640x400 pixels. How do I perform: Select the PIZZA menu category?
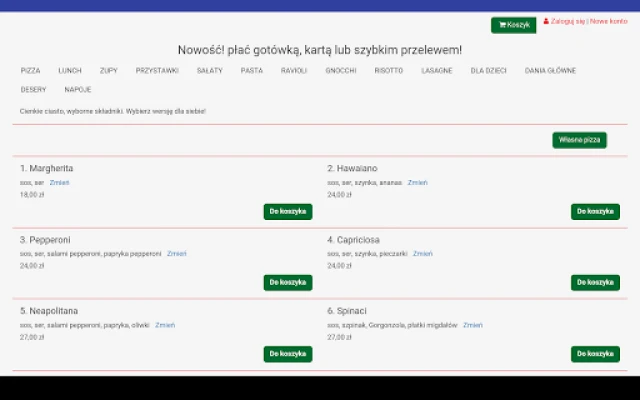(x=30, y=71)
